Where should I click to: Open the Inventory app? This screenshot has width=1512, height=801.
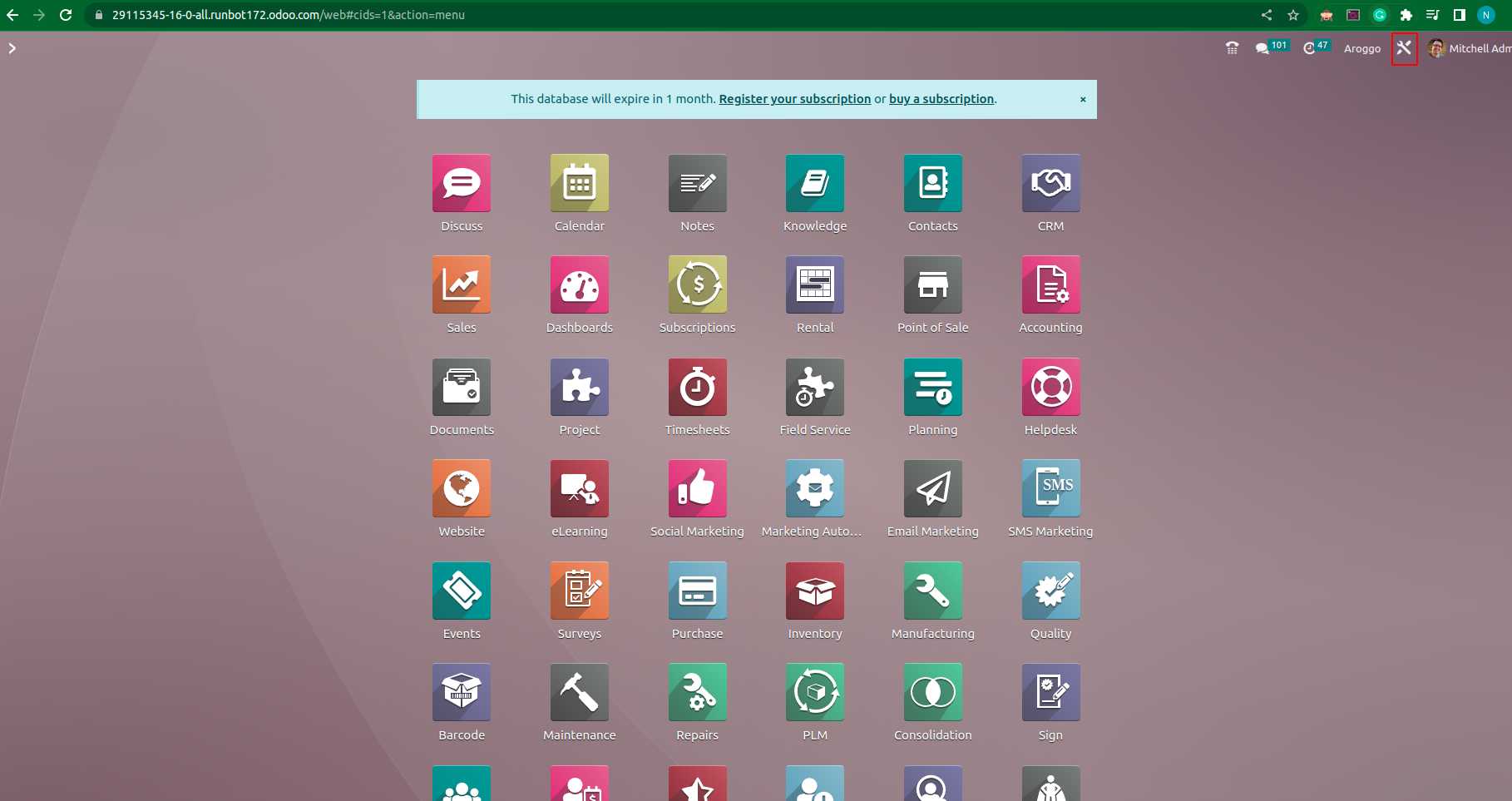pos(815,591)
